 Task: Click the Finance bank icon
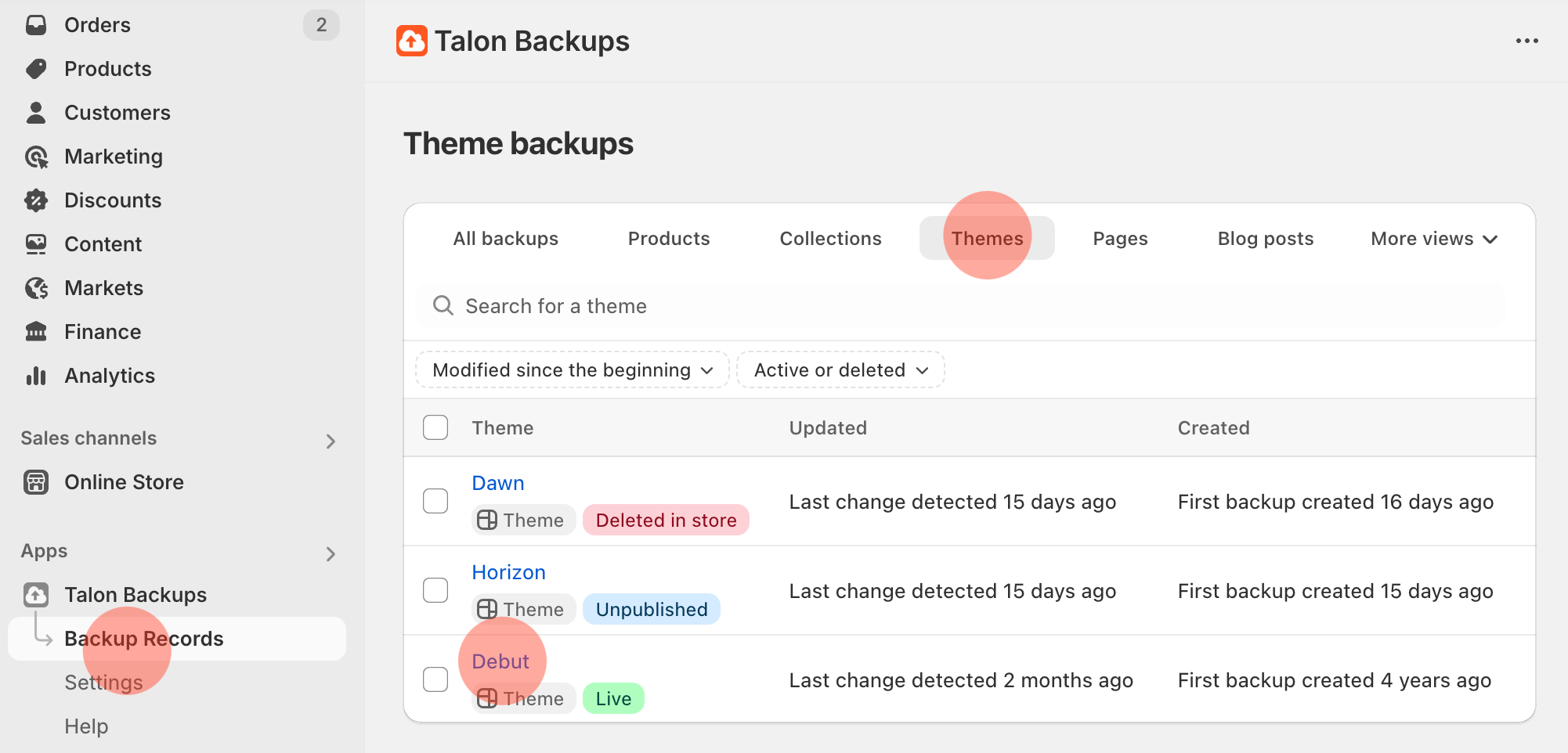click(36, 332)
